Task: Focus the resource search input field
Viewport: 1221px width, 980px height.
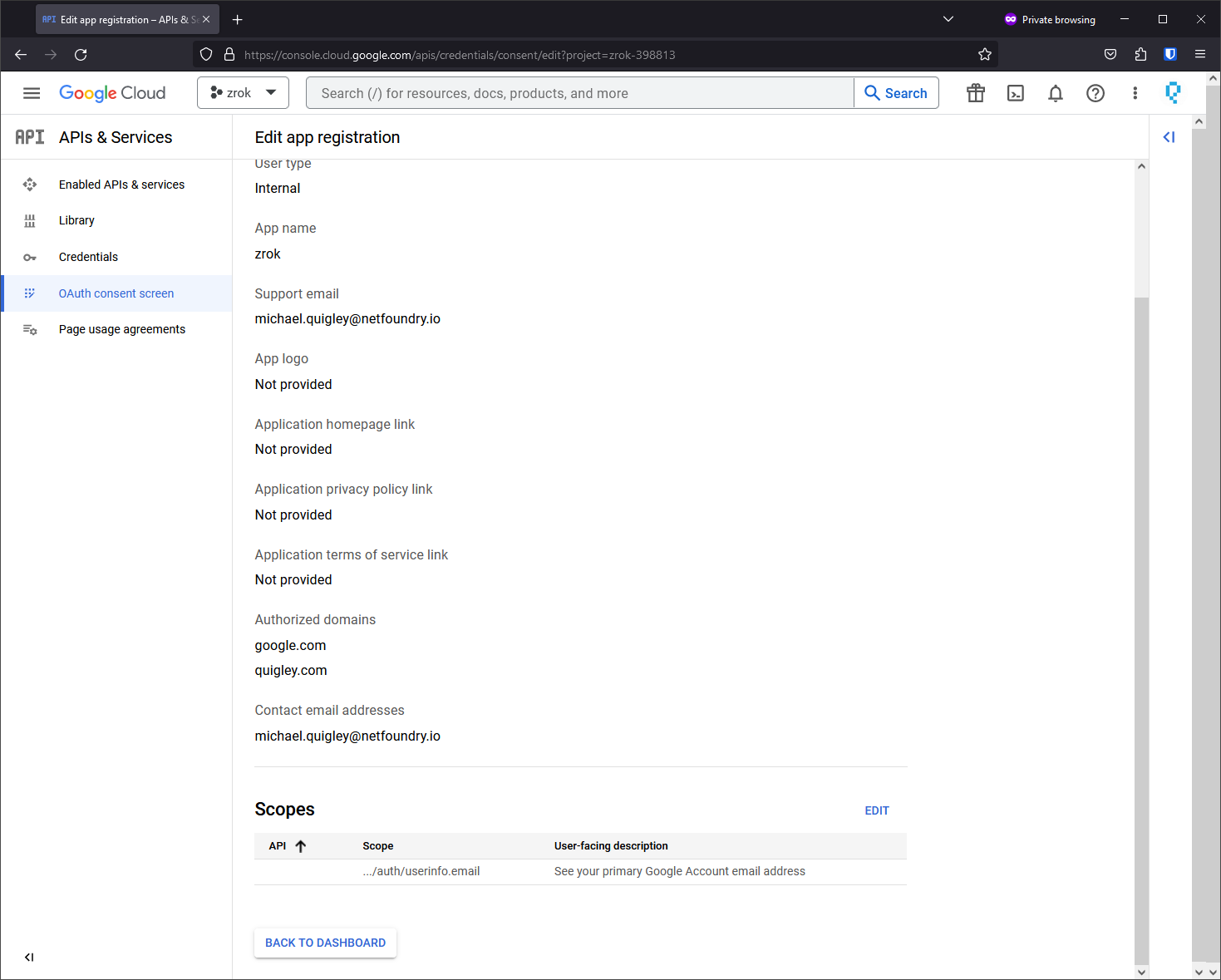Action: point(579,93)
